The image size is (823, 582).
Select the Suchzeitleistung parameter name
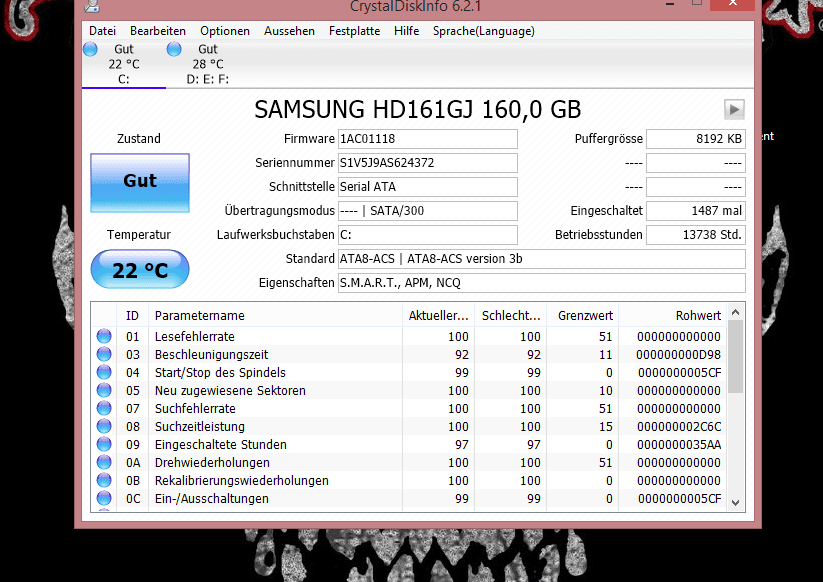[199, 427]
